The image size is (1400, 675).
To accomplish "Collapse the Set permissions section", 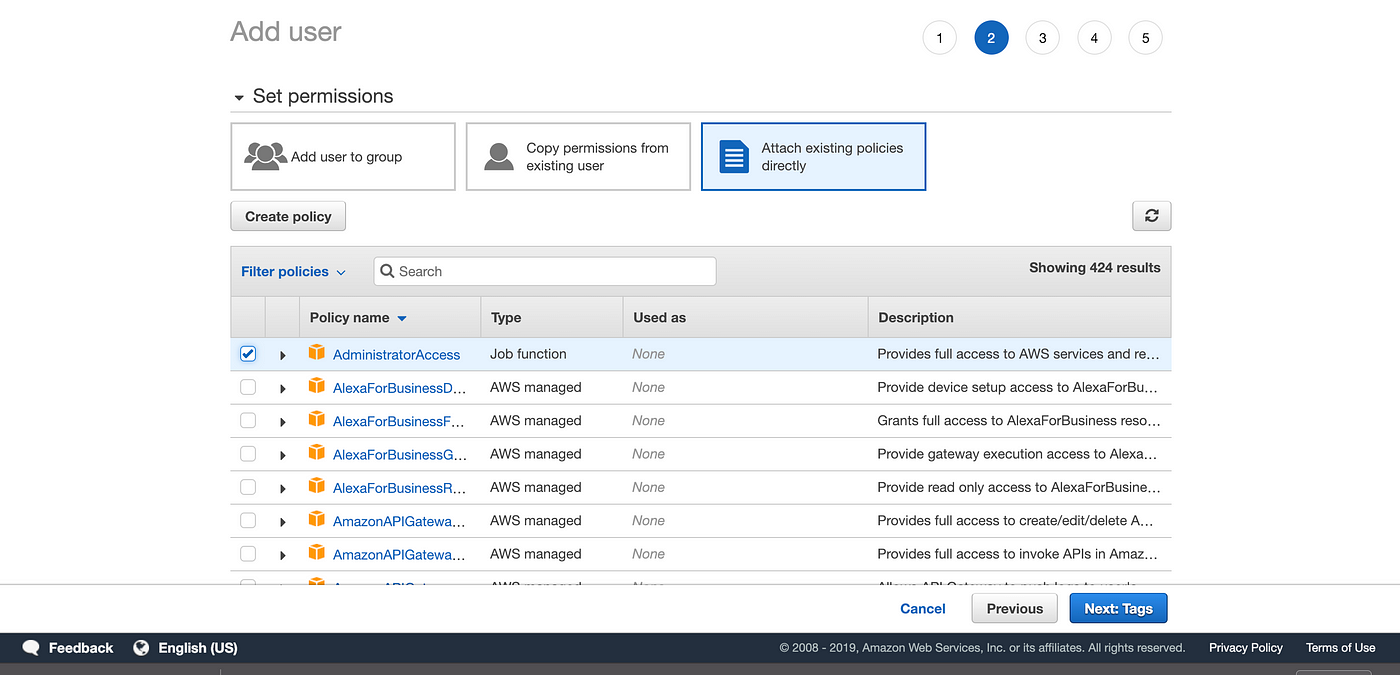I will tap(239, 98).
